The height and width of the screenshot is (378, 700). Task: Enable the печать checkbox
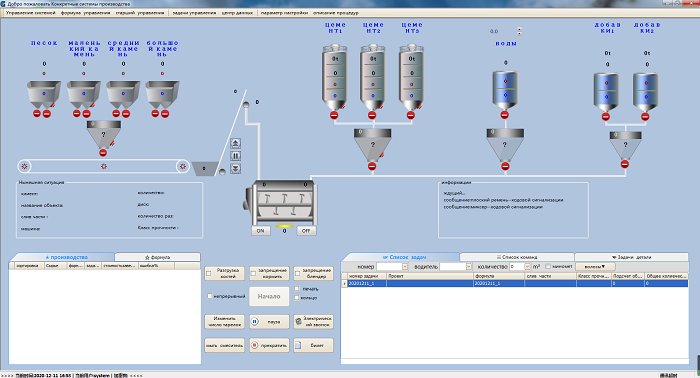(x=297, y=289)
